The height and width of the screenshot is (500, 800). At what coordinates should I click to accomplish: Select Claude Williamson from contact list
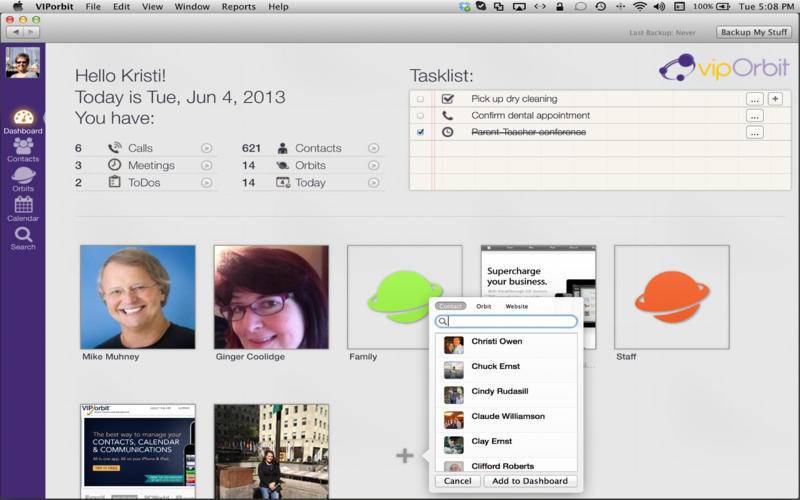point(506,420)
